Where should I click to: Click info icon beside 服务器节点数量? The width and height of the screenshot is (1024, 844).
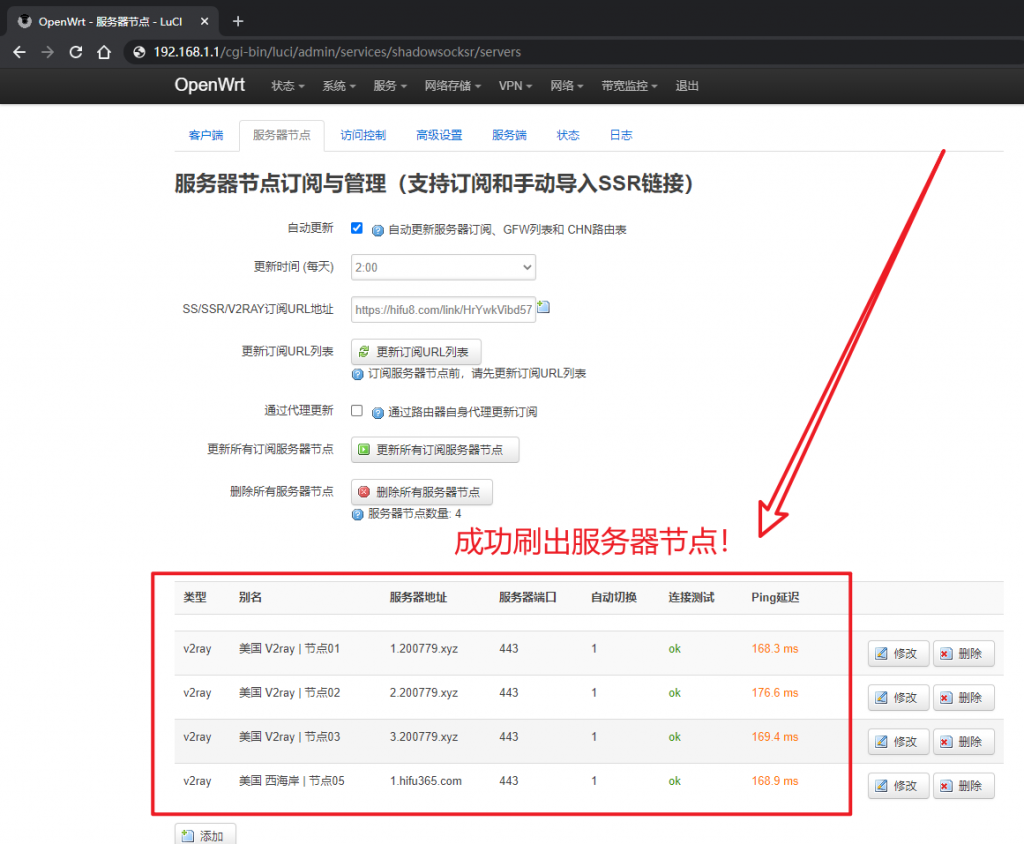pyautogui.click(x=357, y=515)
